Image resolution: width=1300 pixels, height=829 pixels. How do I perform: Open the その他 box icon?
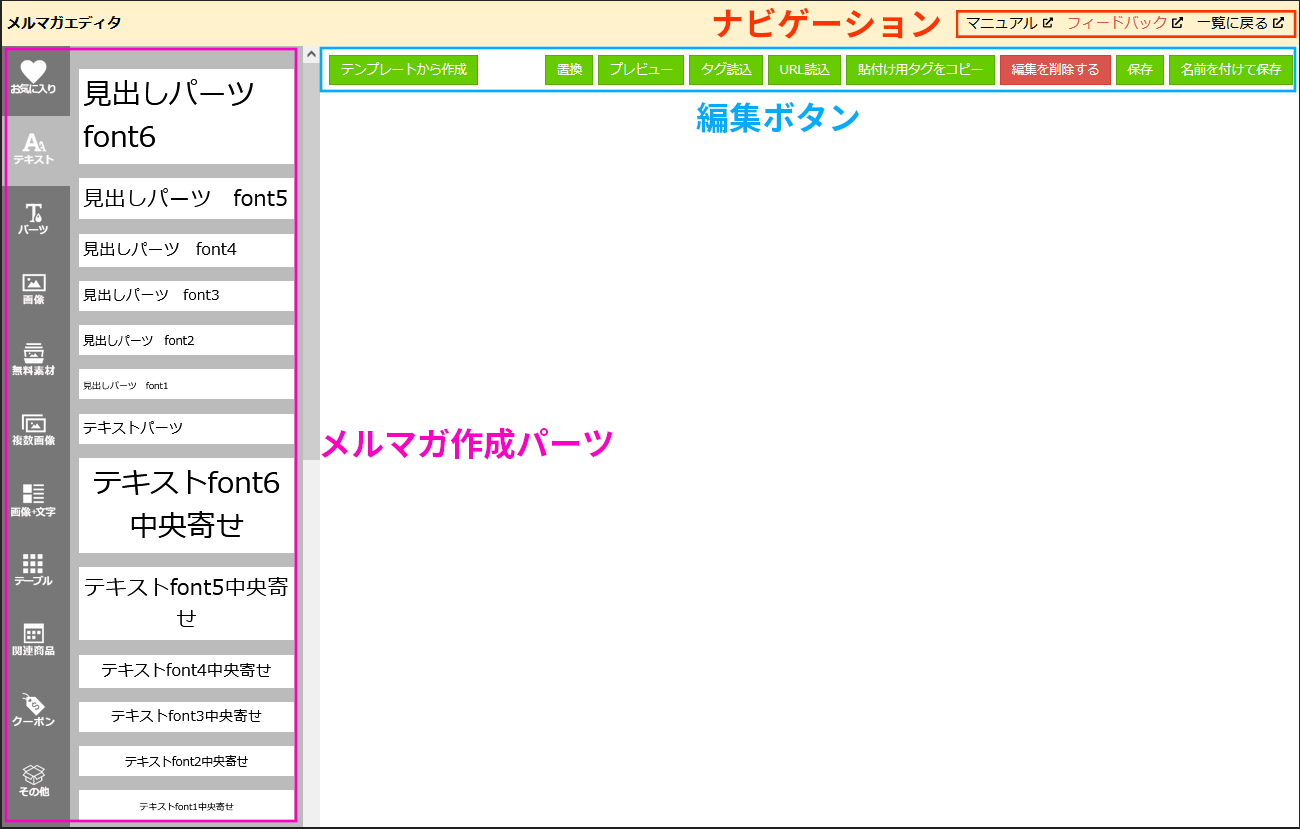click(34, 780)
